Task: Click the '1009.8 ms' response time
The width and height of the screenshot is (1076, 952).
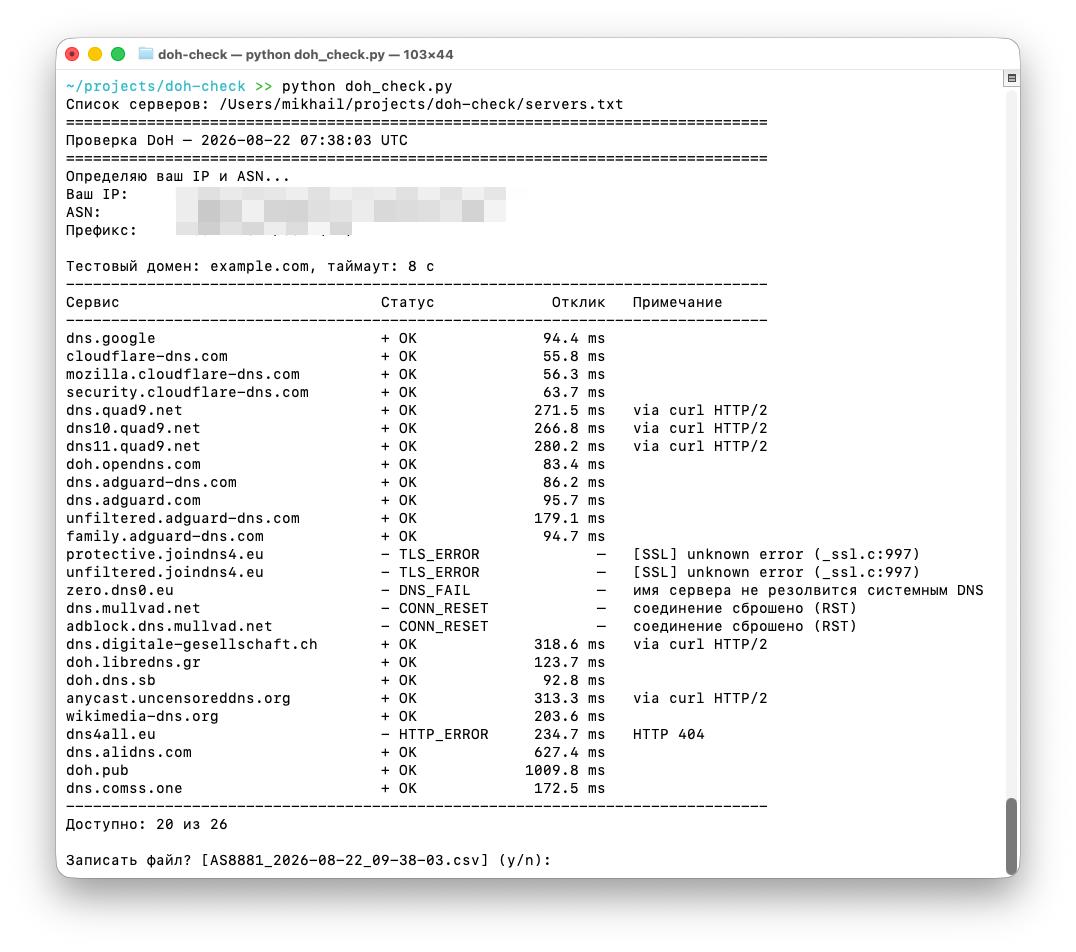Action: click(x=565, y=771)
